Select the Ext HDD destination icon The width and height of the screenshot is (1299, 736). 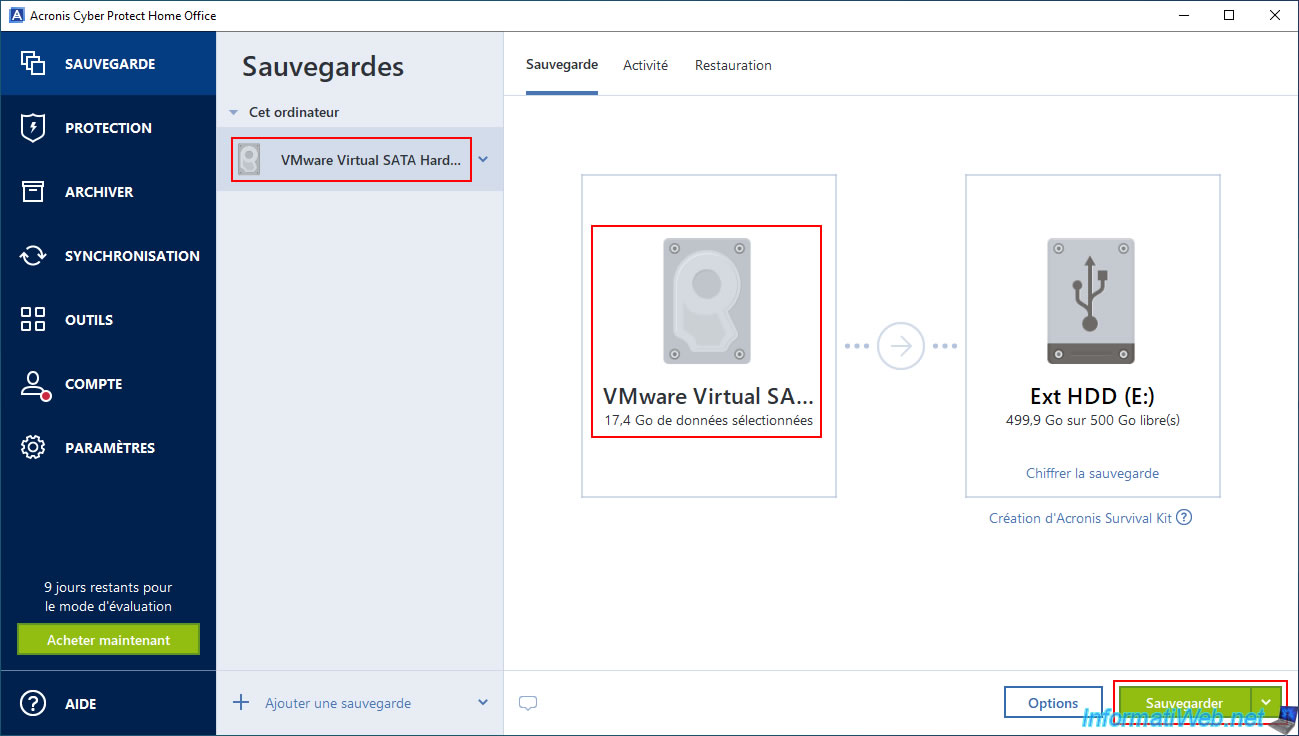1091,300
